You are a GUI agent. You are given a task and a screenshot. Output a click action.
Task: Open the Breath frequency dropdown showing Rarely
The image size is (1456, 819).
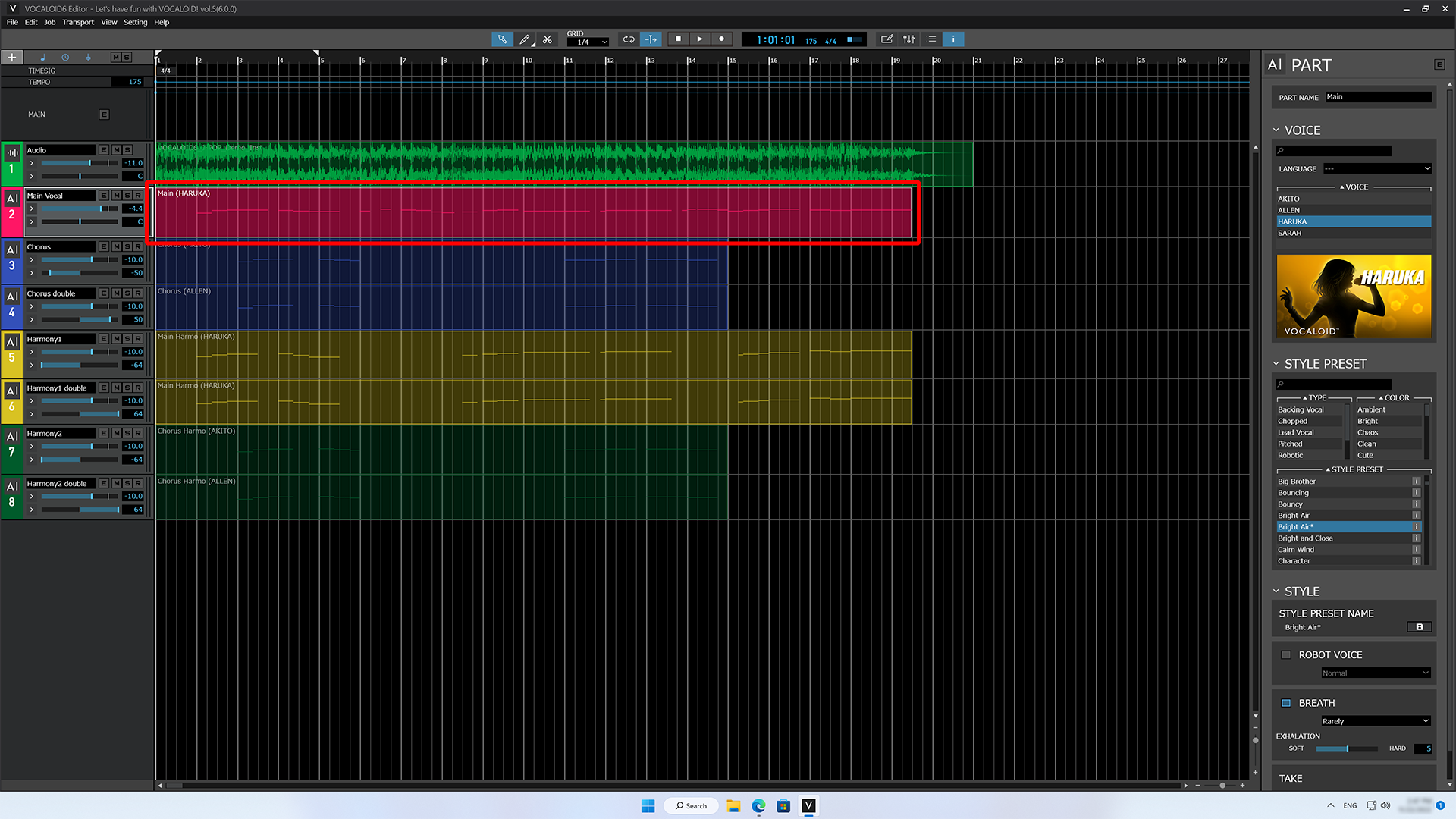(x=1375, y=720)
